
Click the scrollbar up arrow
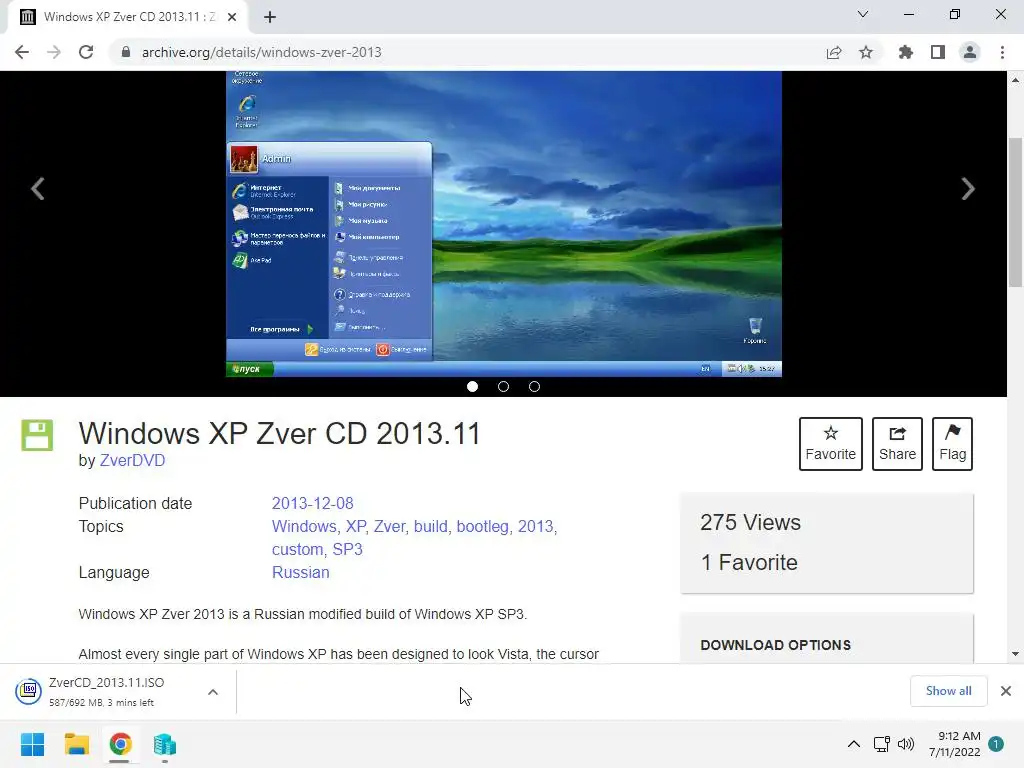pos(1015,80)
